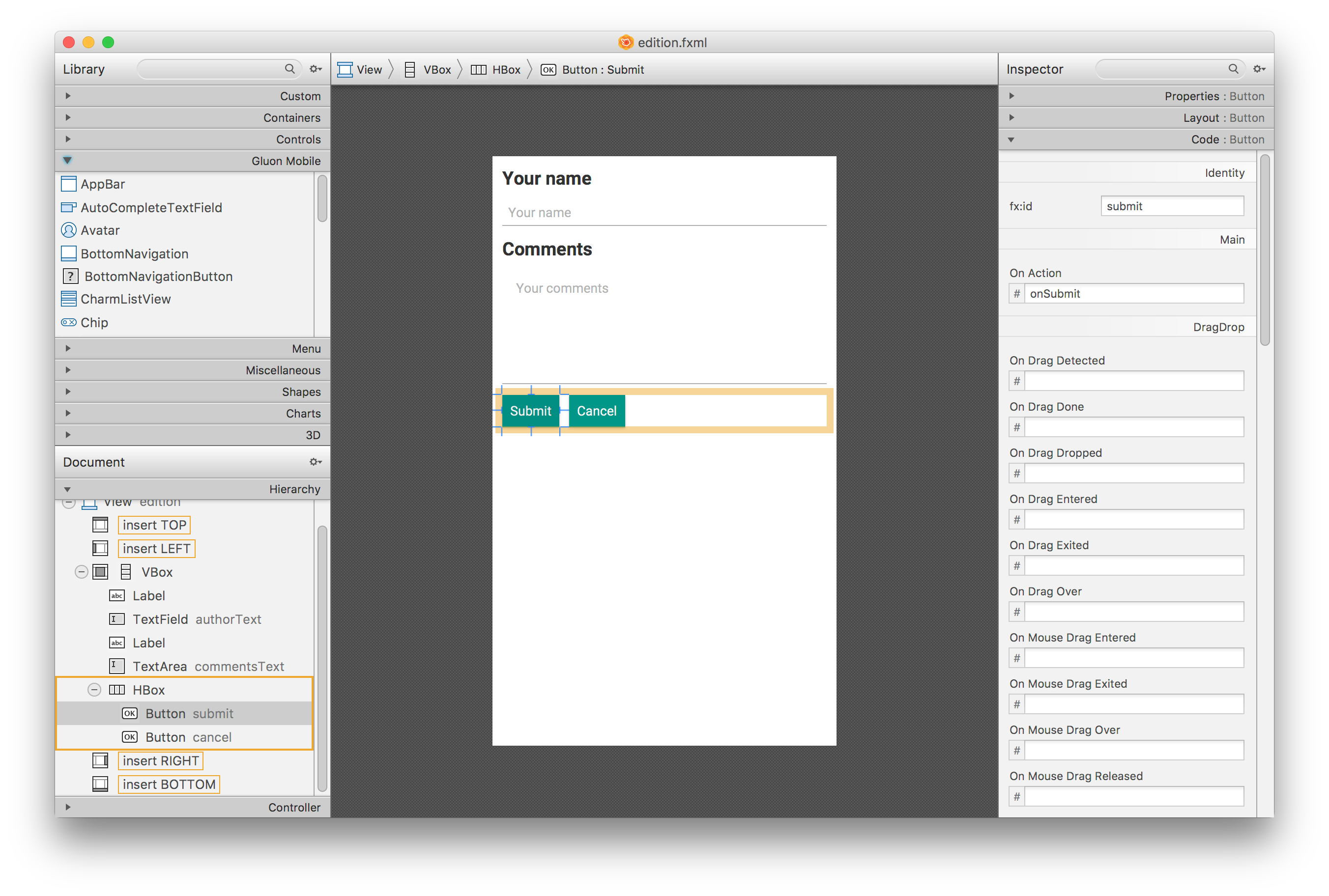
Task: Expand the Properties : Button panel
Action: pos(1012,96)
